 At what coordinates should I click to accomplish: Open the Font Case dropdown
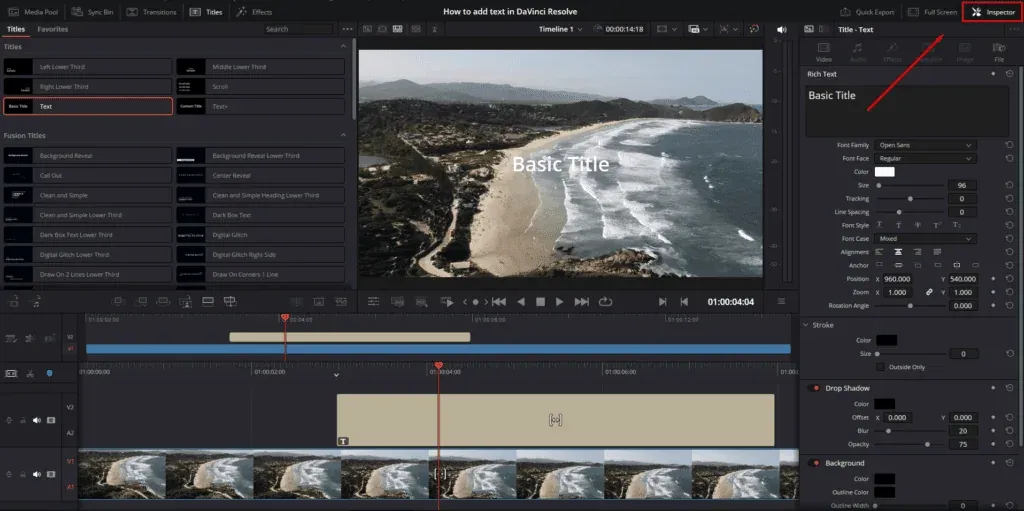point(925,239)
